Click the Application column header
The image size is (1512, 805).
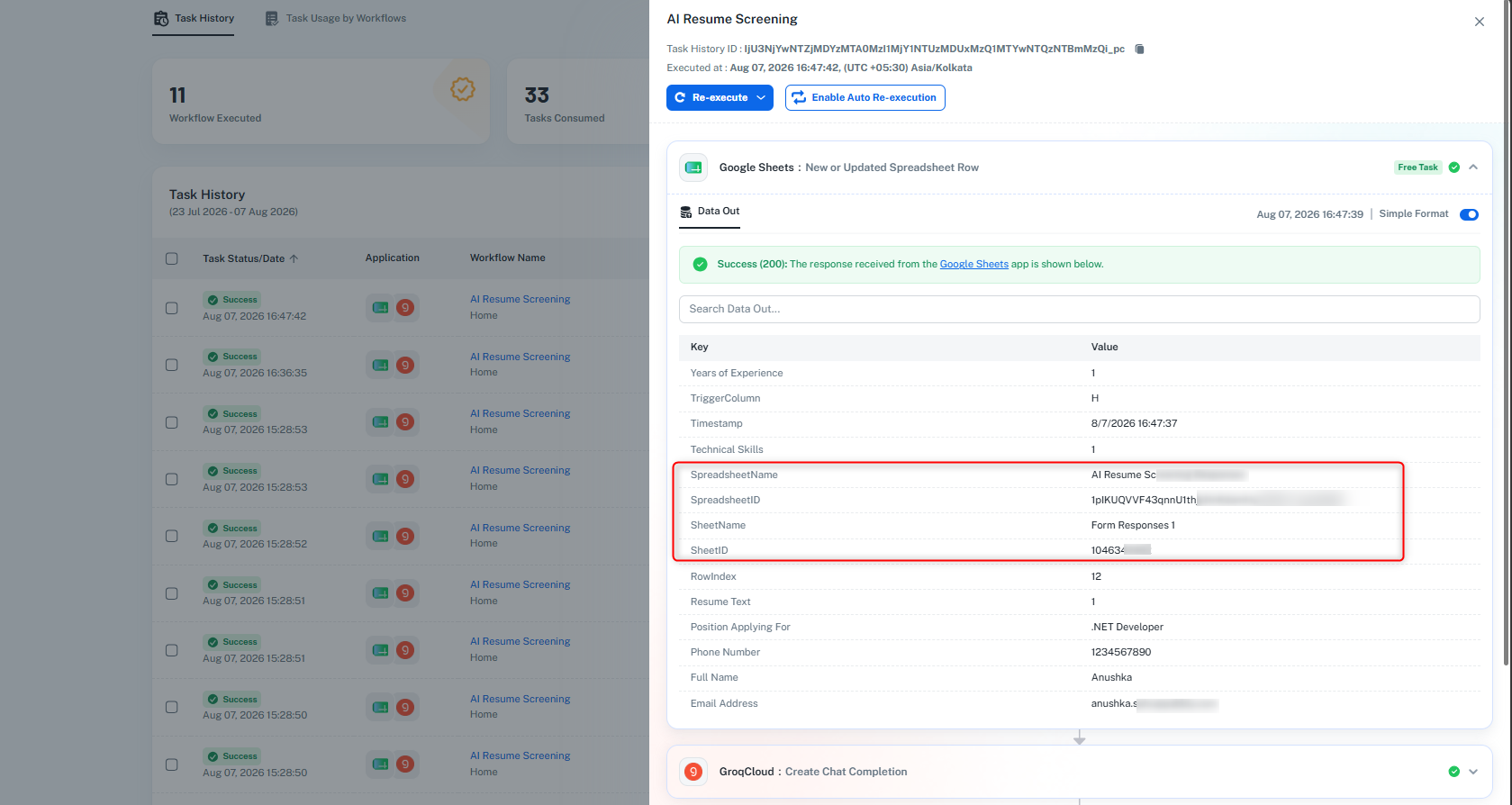393,258
